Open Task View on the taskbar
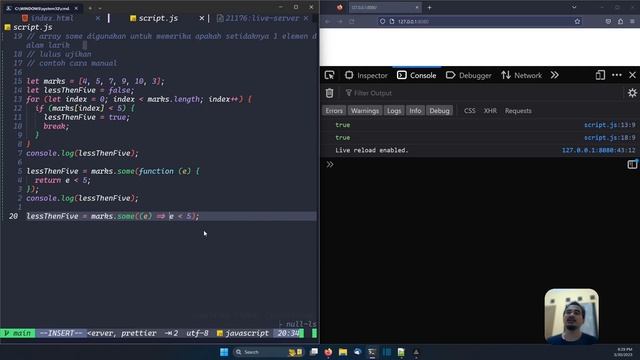The image size is (640, 360). coord(314,352)
